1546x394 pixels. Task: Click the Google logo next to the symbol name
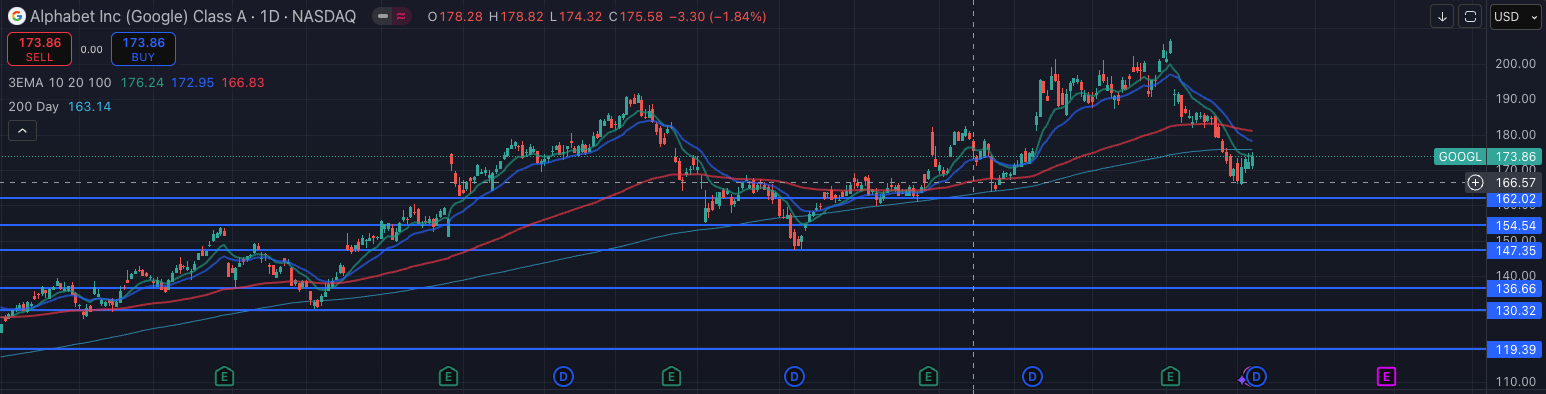point(16,16)
